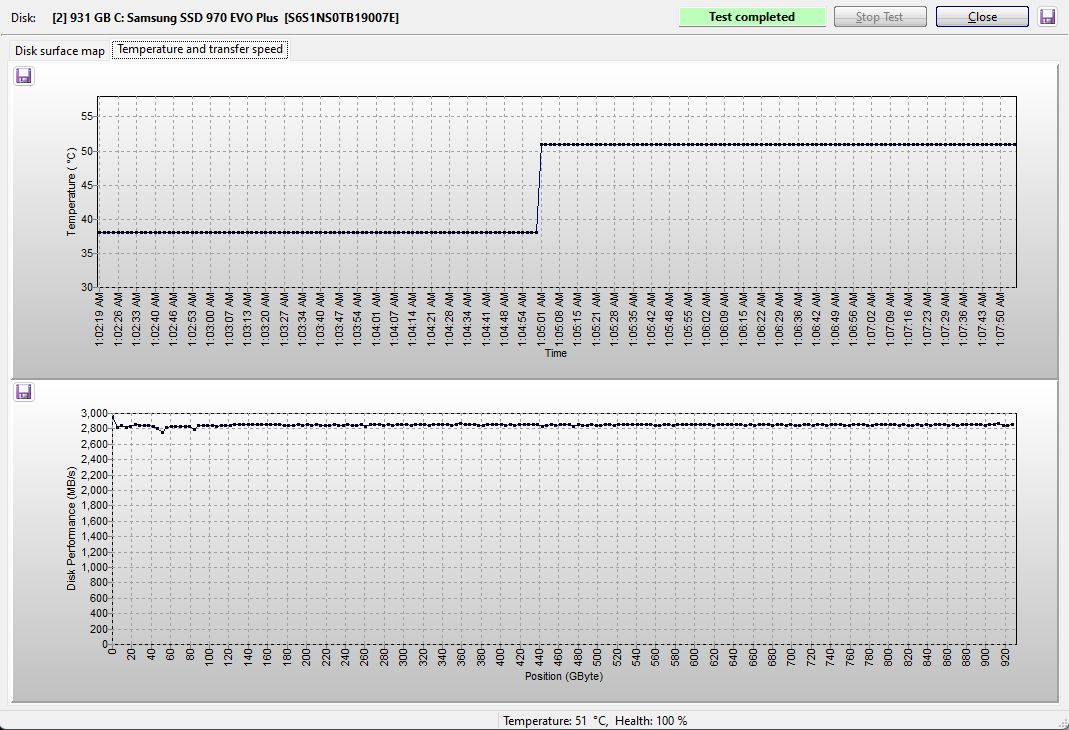Image resolution: width=1069 pixels, height=730 pixels.
Task: Switch to the Disk surface map tab
Action: [59, 50]
